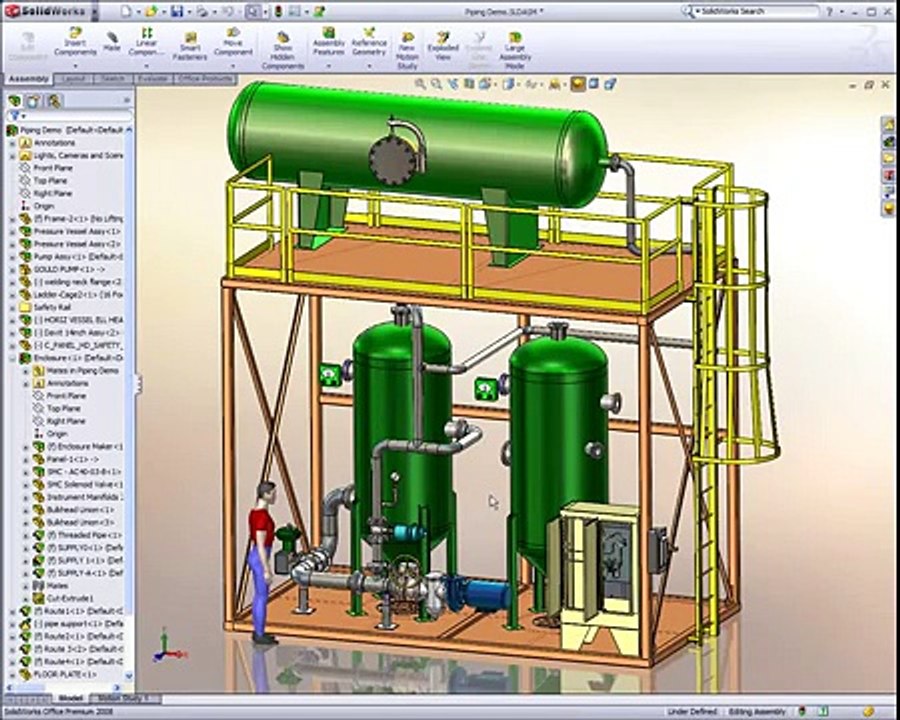Click the Open file icon
Image resolution: width=900 pixels, height=720 pixels.
[151, 10]
